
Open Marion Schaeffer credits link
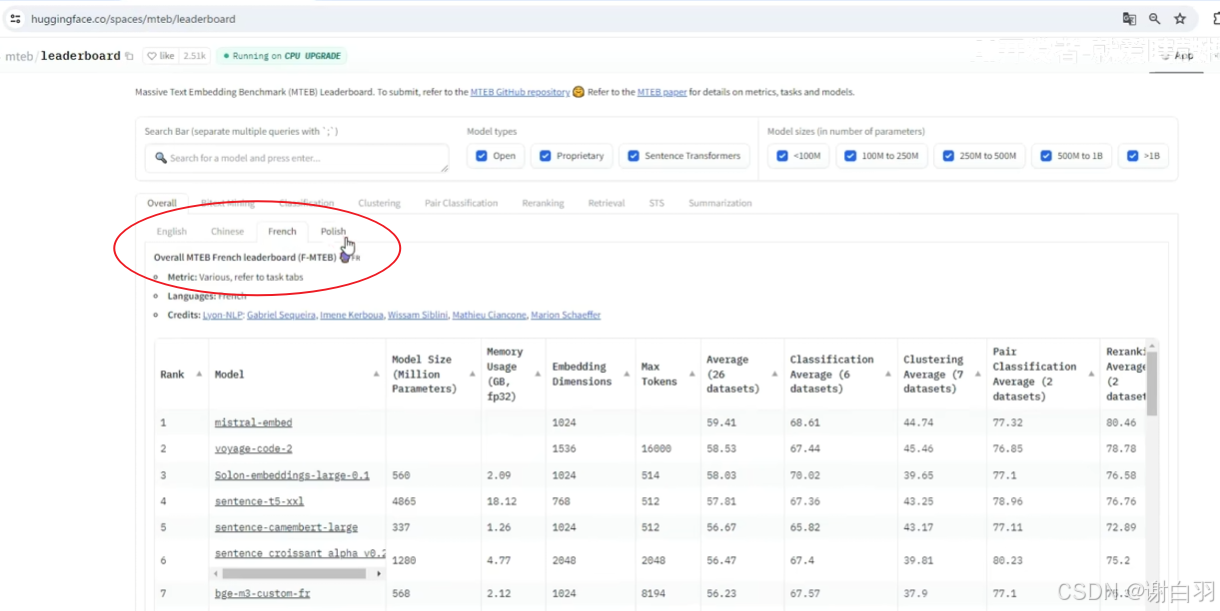566,315
